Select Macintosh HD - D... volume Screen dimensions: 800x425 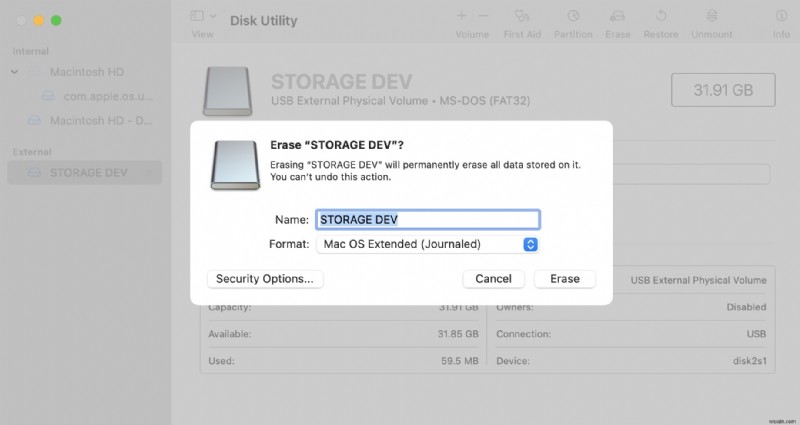point(101,121)
